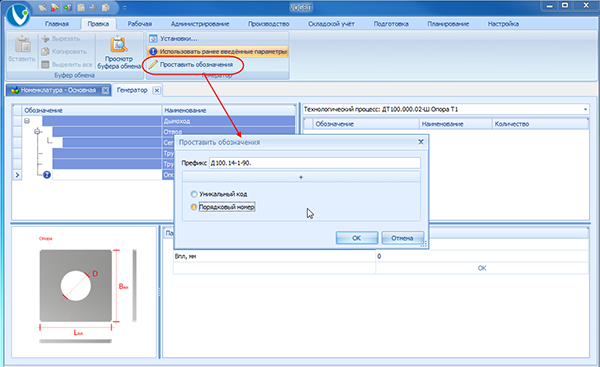Toggle Использовать ранее введённые параметры
The width and height of the screenshot is (600, 367).
218,51
